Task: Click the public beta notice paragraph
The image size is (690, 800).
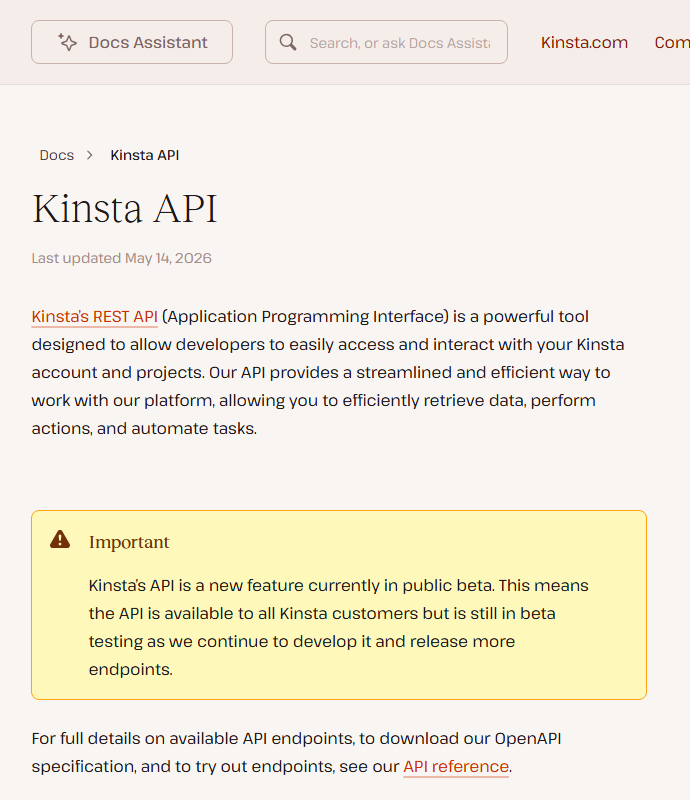Action: click(x=338, y=627)
